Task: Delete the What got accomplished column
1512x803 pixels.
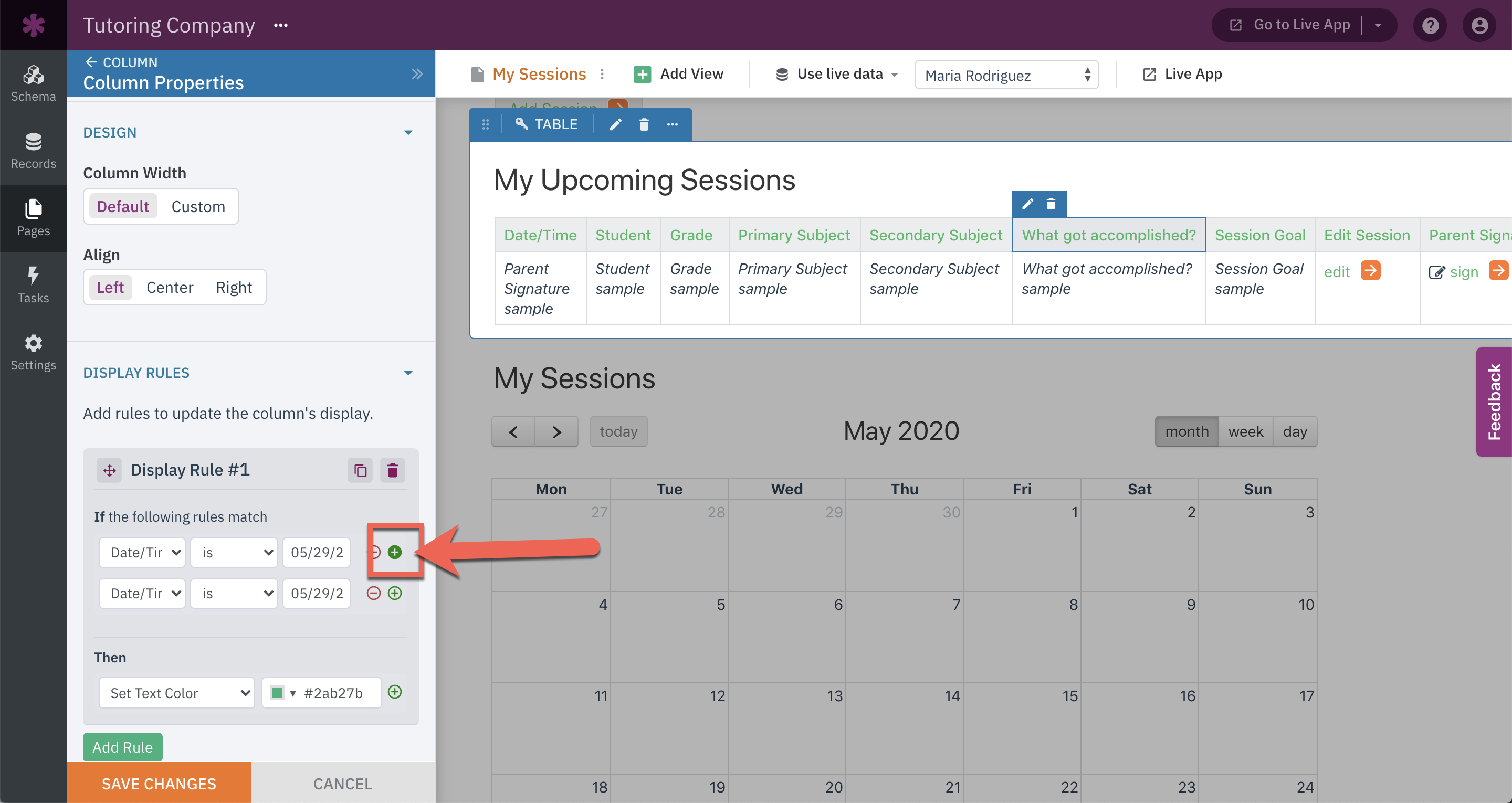Action: point(1051,204)
